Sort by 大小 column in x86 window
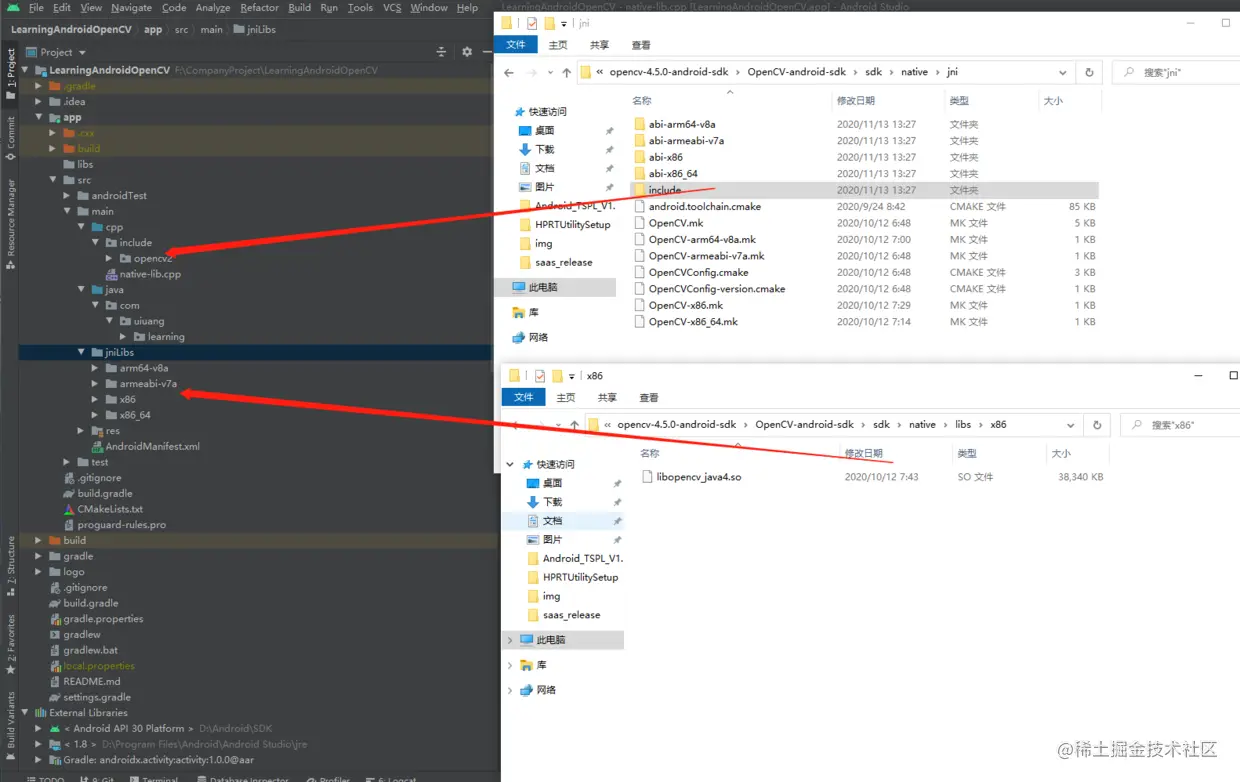The image size is (1240, 782). coord(1061,453)
